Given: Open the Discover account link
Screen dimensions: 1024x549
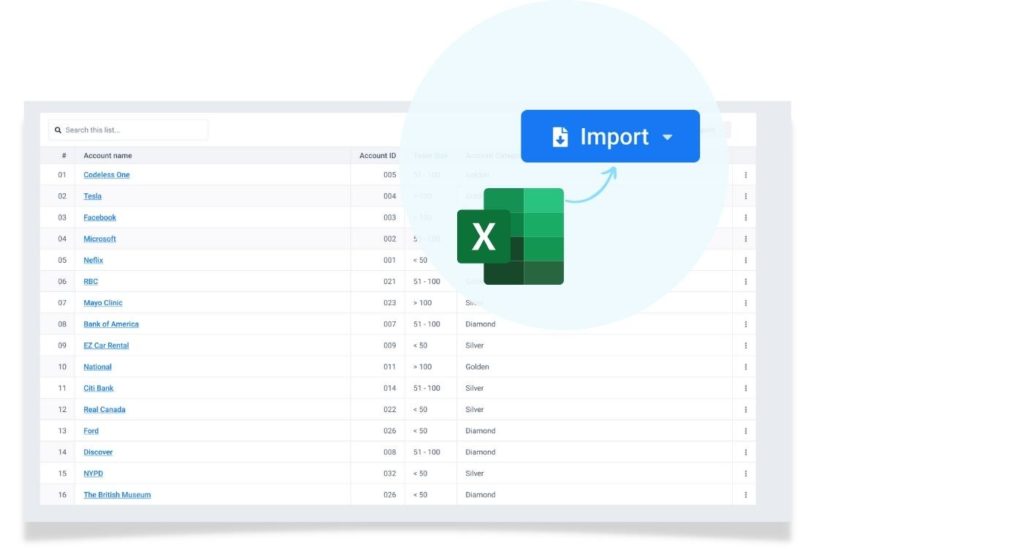Looking at the screenshot, I should point(97,452).
